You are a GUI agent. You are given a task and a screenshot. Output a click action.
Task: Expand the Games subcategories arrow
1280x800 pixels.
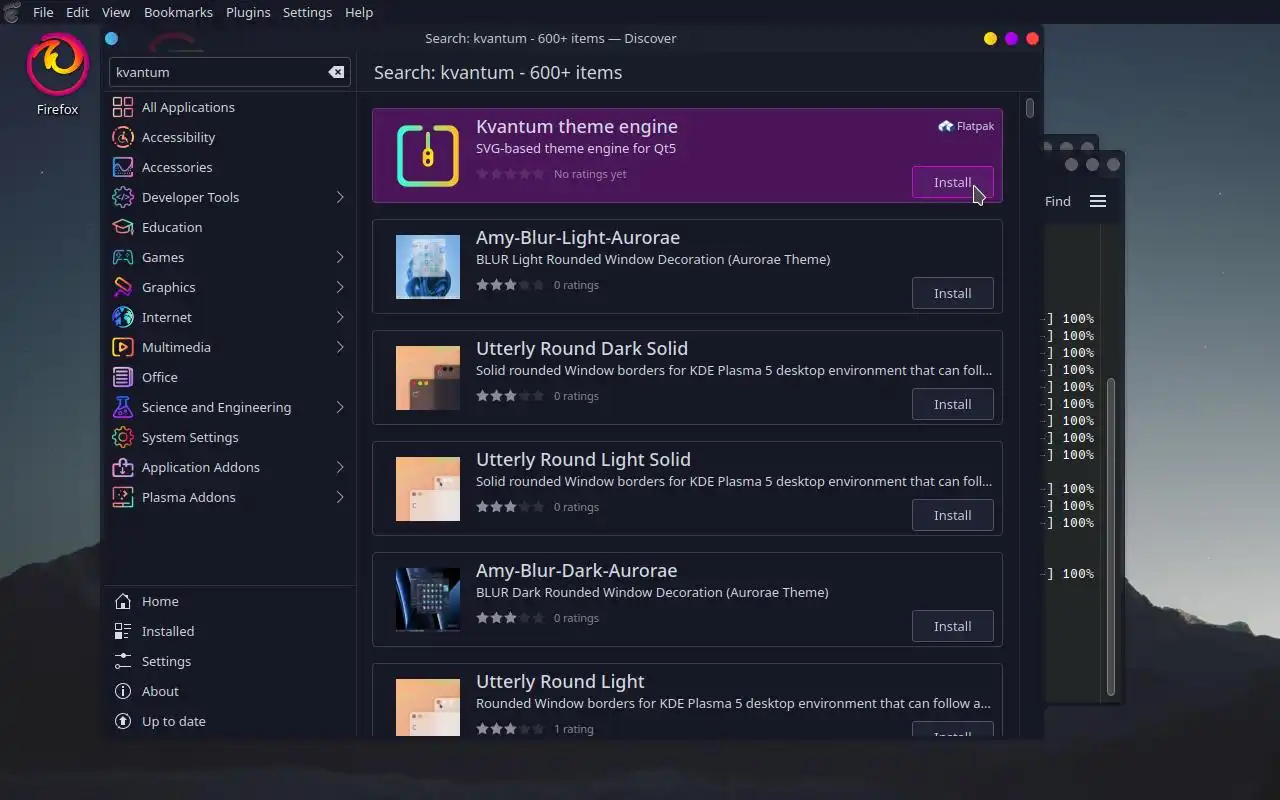pyautogui.click(x=340, y=257)
